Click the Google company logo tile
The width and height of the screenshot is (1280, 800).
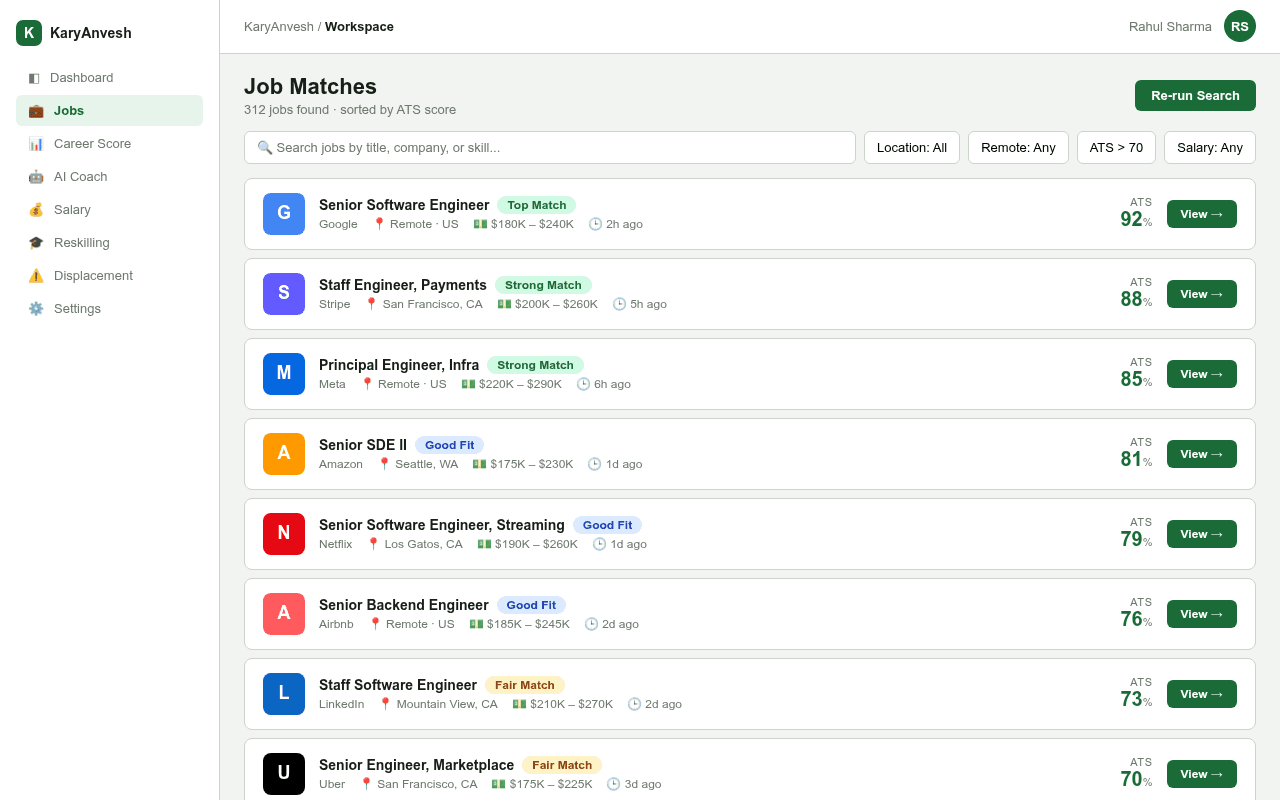[284, 214]
